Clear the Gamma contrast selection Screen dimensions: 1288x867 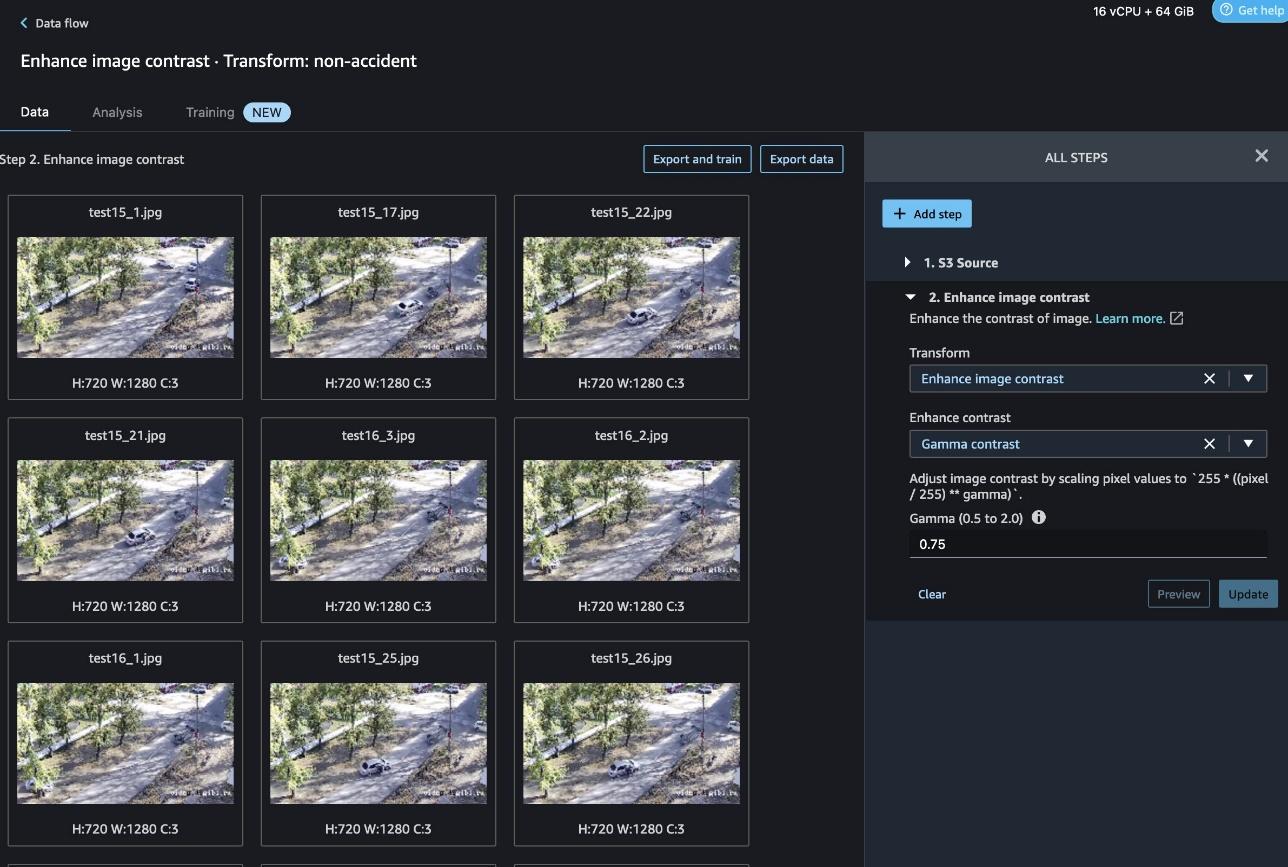[1209, 444]
